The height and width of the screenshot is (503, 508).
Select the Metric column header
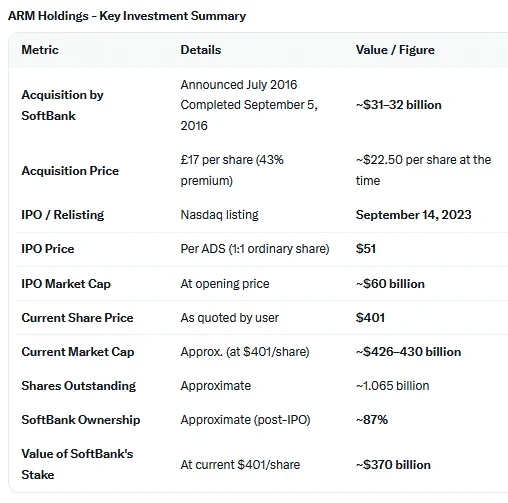click(40, 50)
